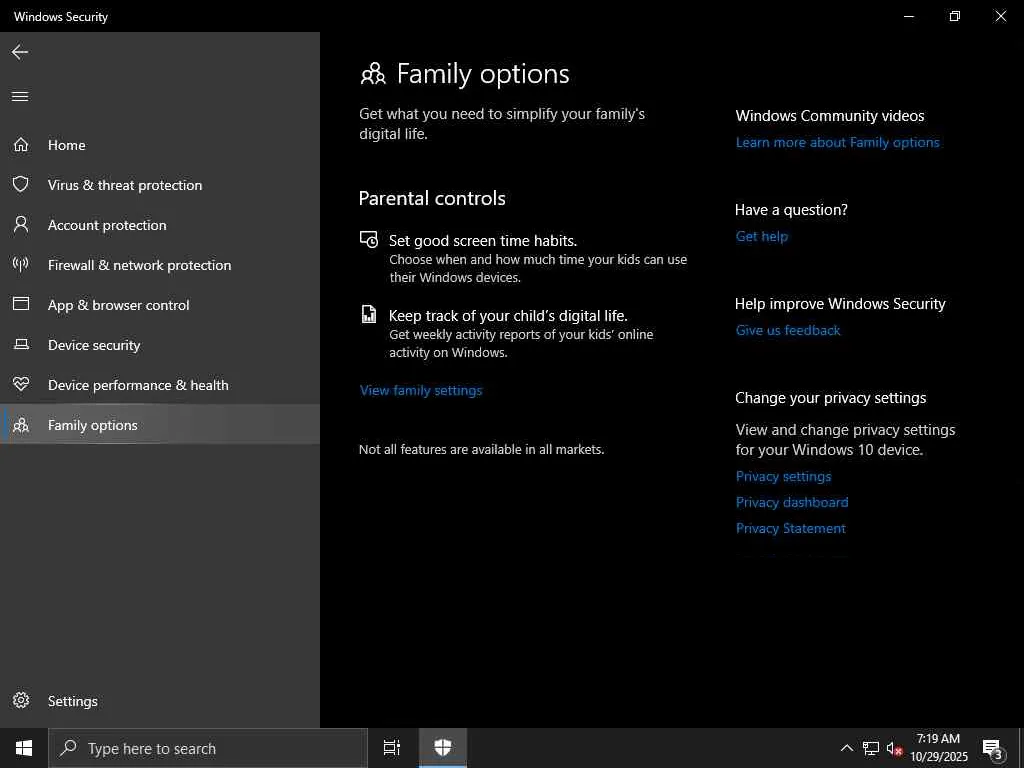Open the Privacy settings link
The width and height of the screenshot is (1024, 768).
(783, 476)
